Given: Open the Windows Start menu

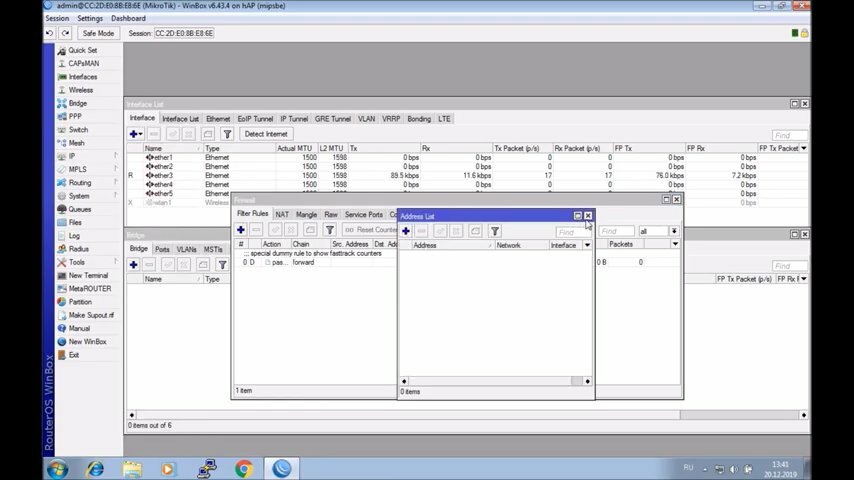Looking at the screenshot, I should click(58, 469).
